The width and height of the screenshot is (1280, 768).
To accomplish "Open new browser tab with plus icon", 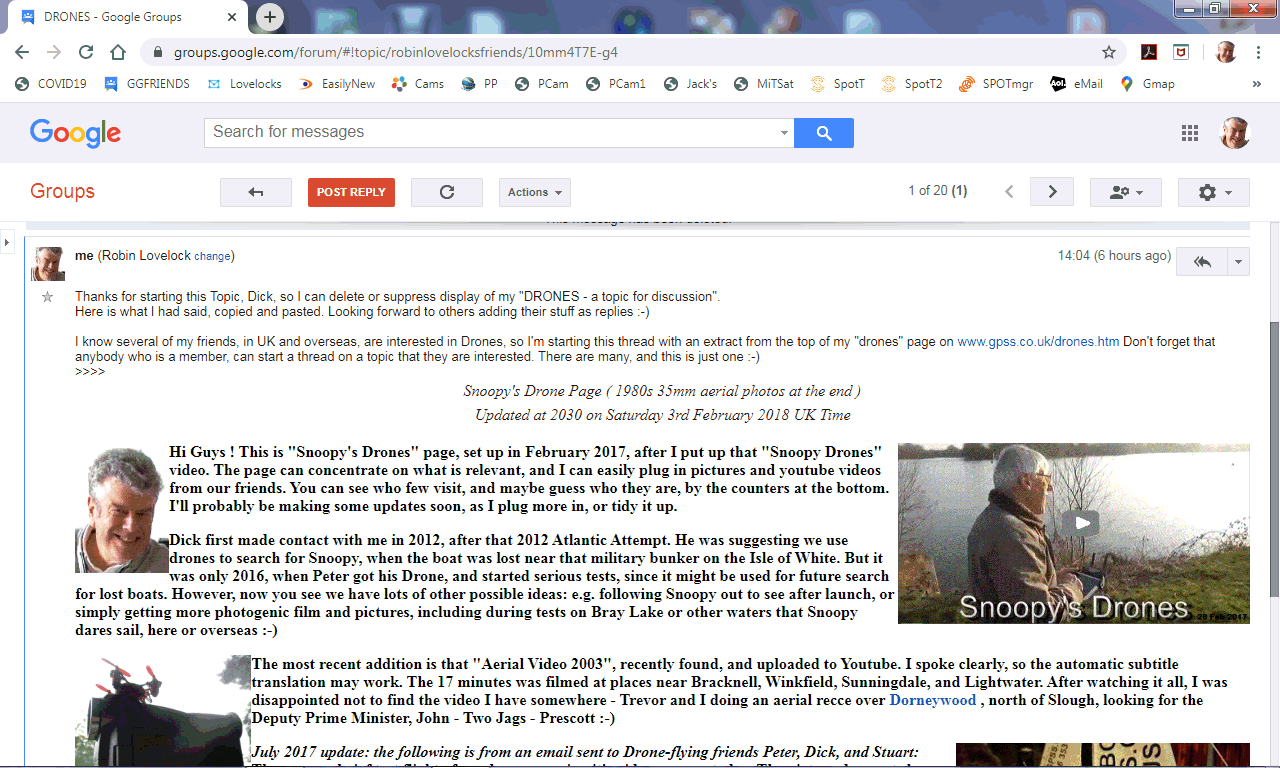I will click(x=270, y=17).
